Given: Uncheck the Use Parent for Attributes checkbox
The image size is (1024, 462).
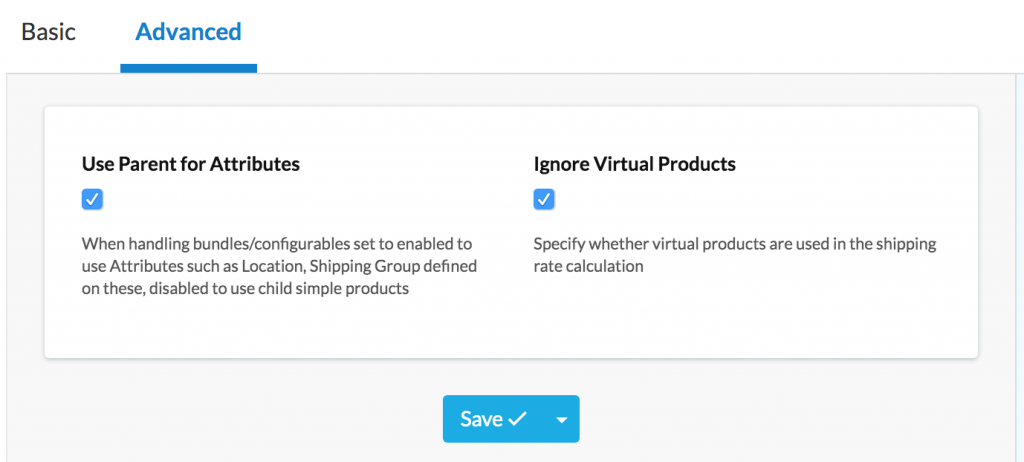Looking at the screenshot, I should [92, 200].
